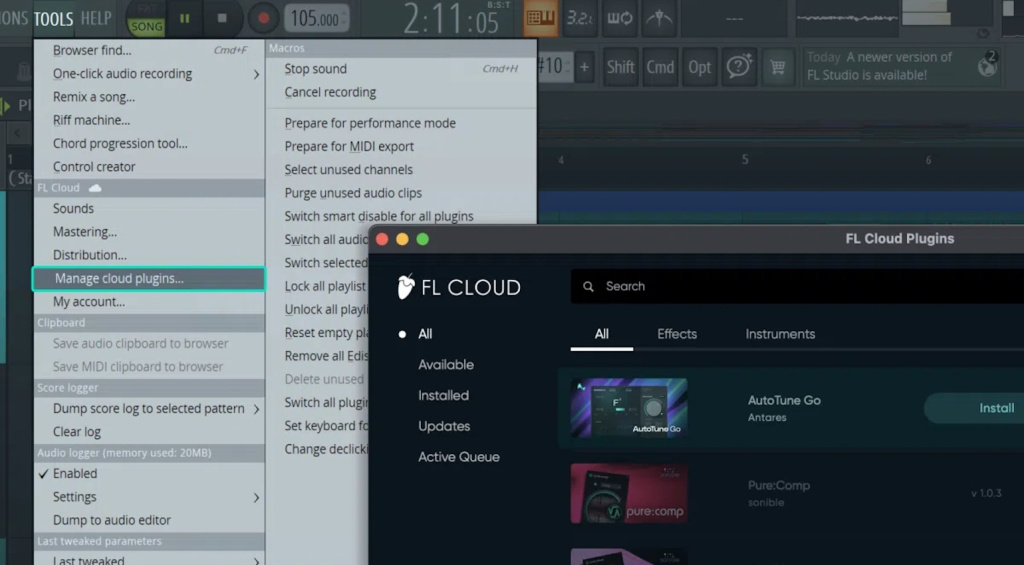Image resolution: width=1024 pixels, height=565 pixels.
Task: Switch to the Instruments tab
Action: click(x=780, y=334)
